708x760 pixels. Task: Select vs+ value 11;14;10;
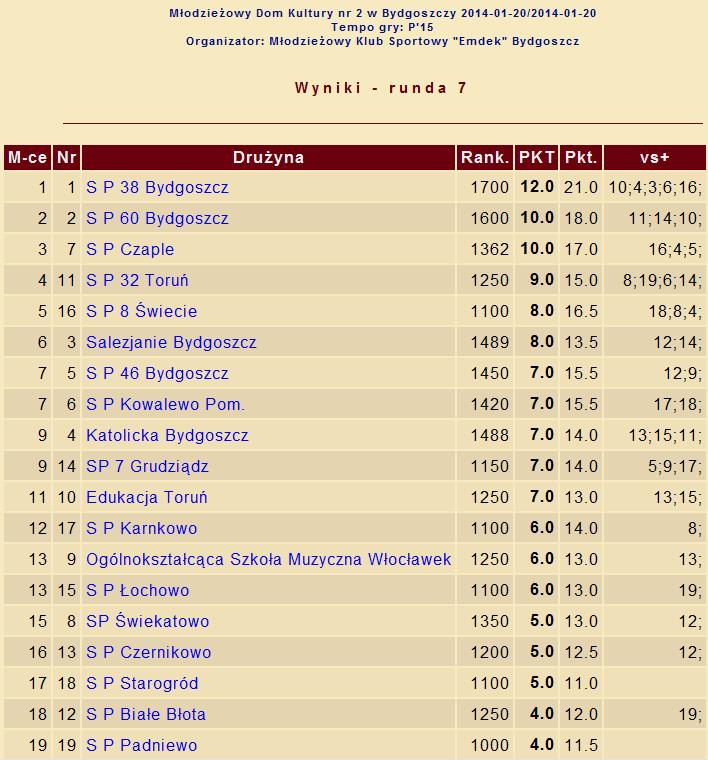[665, 219]
